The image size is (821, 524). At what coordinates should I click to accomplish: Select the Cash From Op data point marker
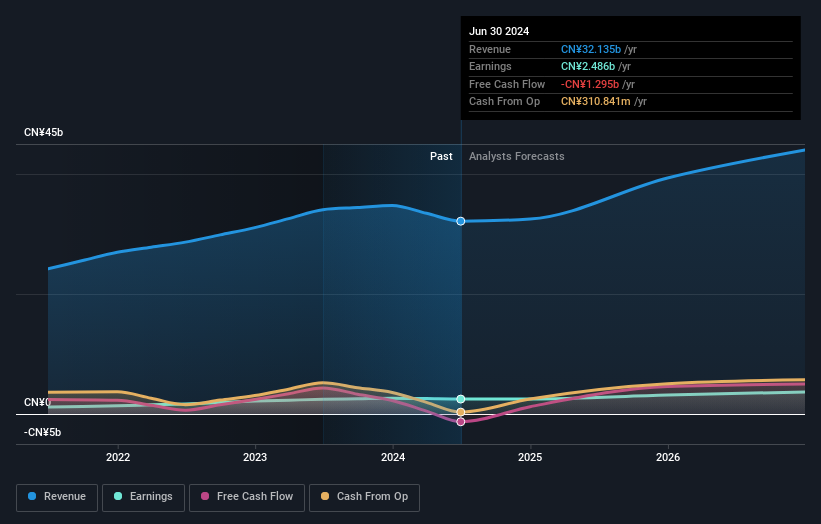tap(461, 412)
